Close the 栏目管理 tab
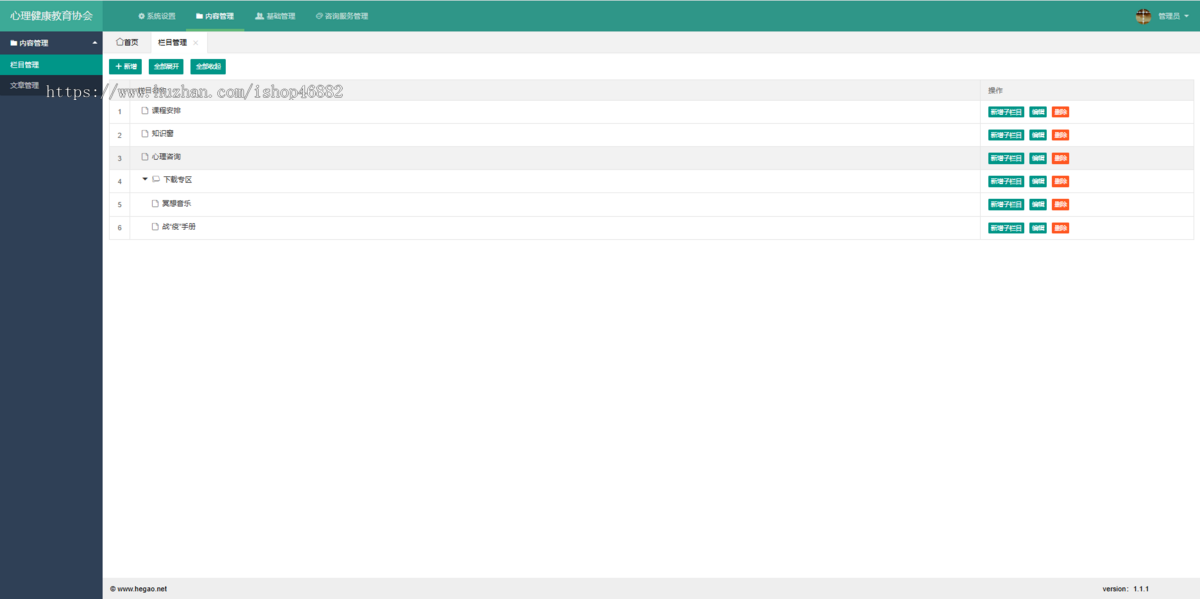 pos(196,43)
